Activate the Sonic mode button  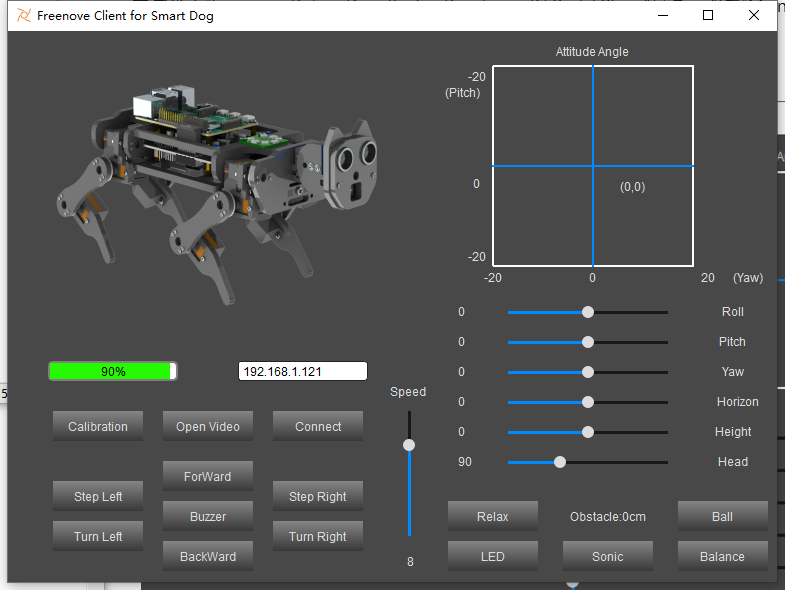click(x=608, y=556)
